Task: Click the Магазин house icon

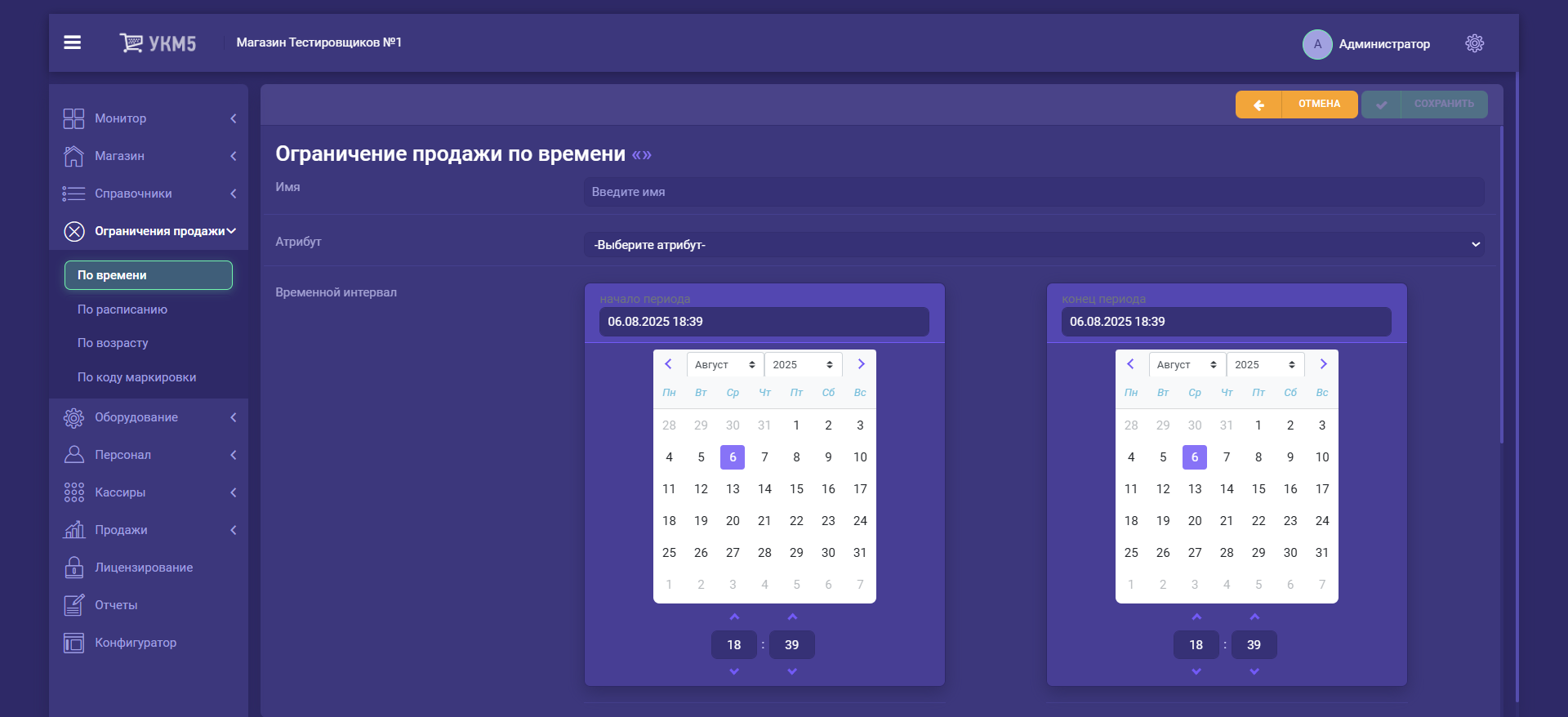Action: 73,156
